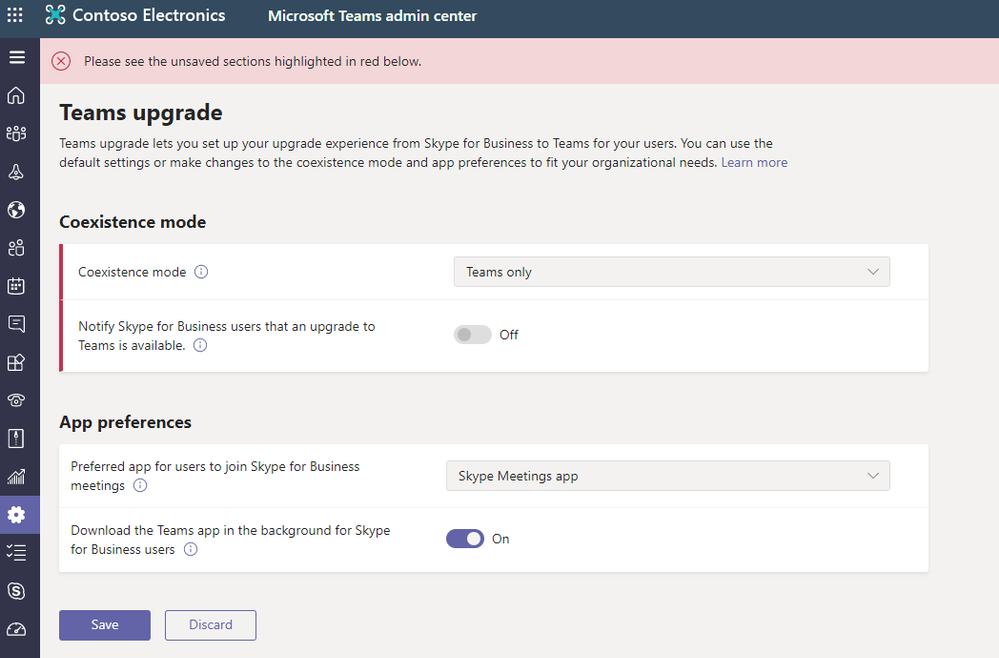Image resolution: width=999 pixels, height=658 pixels.
Task: Turn off Download Teams app in background
Action: [x=465, y=539]
